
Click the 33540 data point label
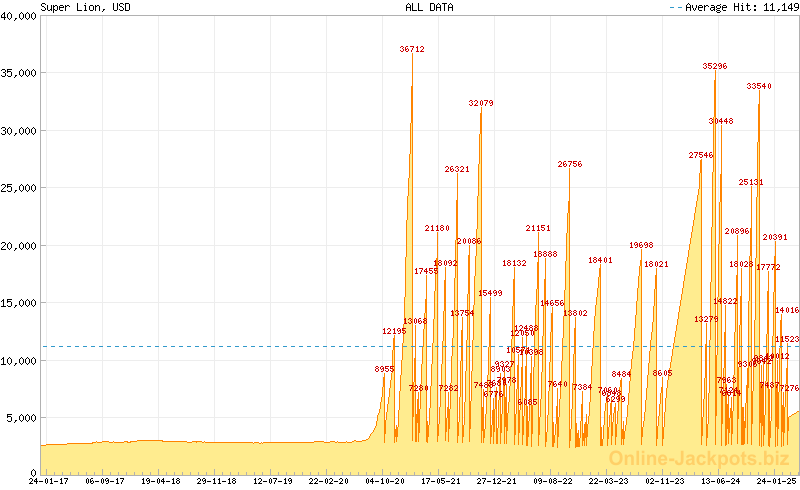point(759,86)
